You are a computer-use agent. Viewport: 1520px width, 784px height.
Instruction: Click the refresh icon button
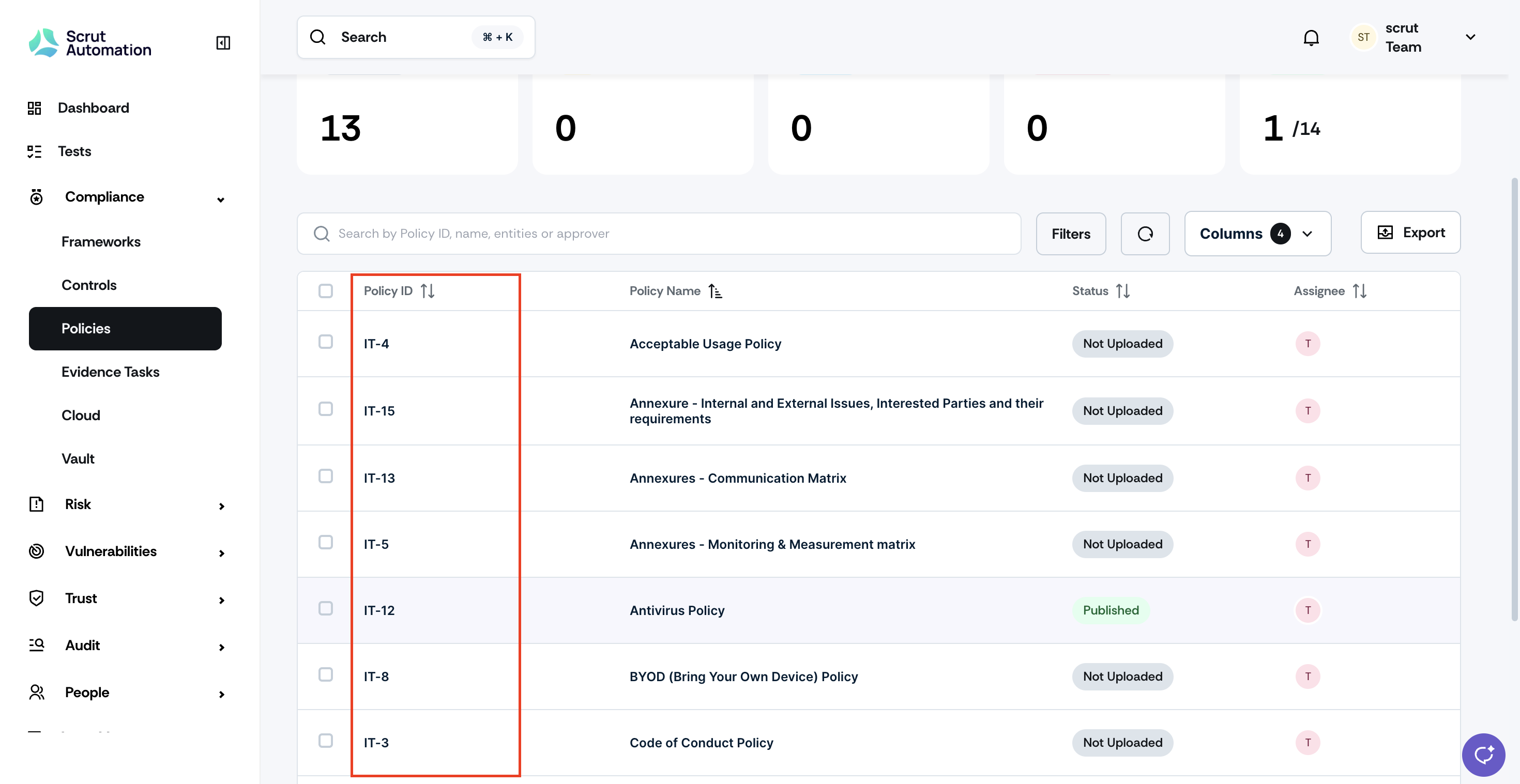(x=1145, y=234)
